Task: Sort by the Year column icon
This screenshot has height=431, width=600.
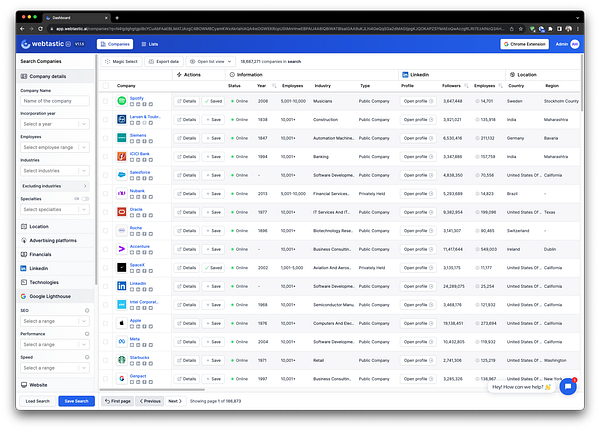Action: [274, 86]
